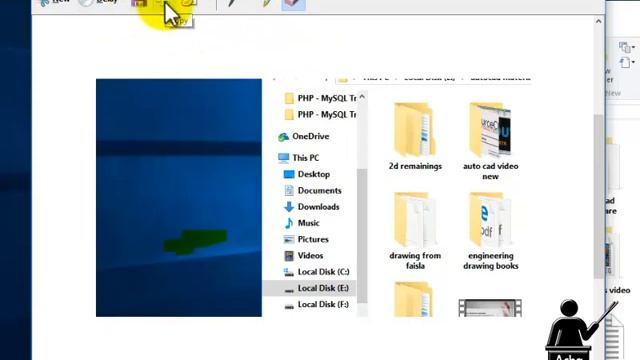The height and width of the screenshot is (360, 640).
Task: Click the Local Disk (F:) drive icon
Action: pyautogui.click(x=289, y=306)
